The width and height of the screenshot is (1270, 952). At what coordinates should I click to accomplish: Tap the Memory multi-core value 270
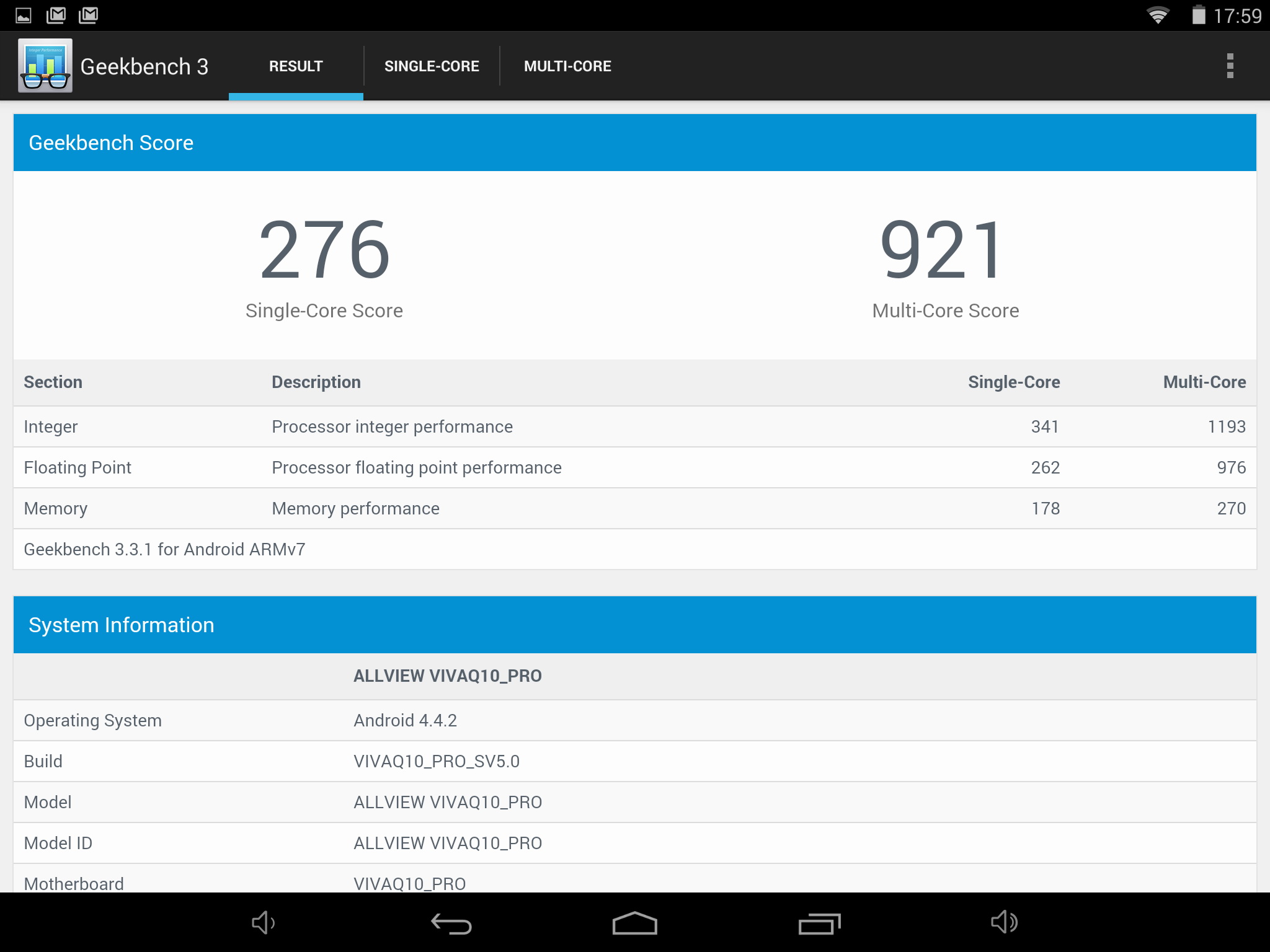[x=1232, y=509]
